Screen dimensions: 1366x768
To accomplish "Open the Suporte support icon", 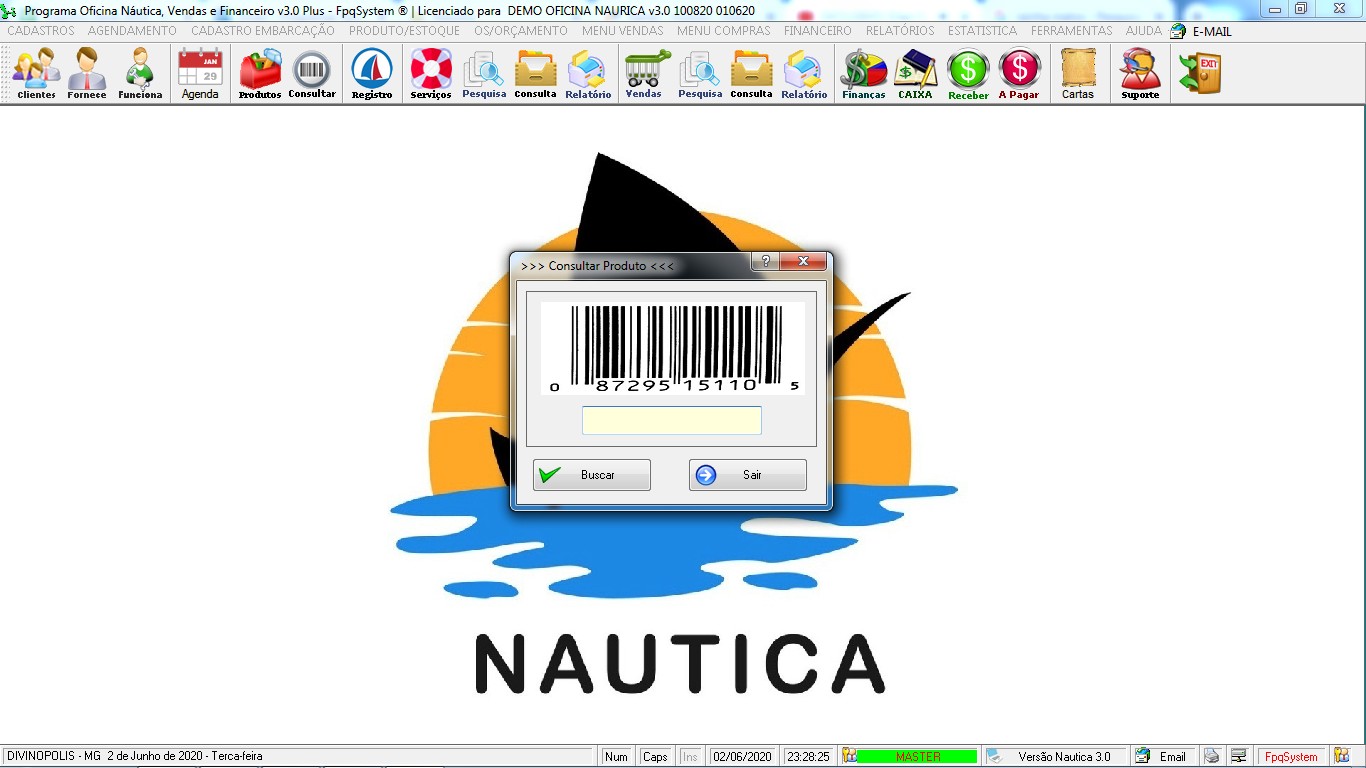I will coord(1140,74).
